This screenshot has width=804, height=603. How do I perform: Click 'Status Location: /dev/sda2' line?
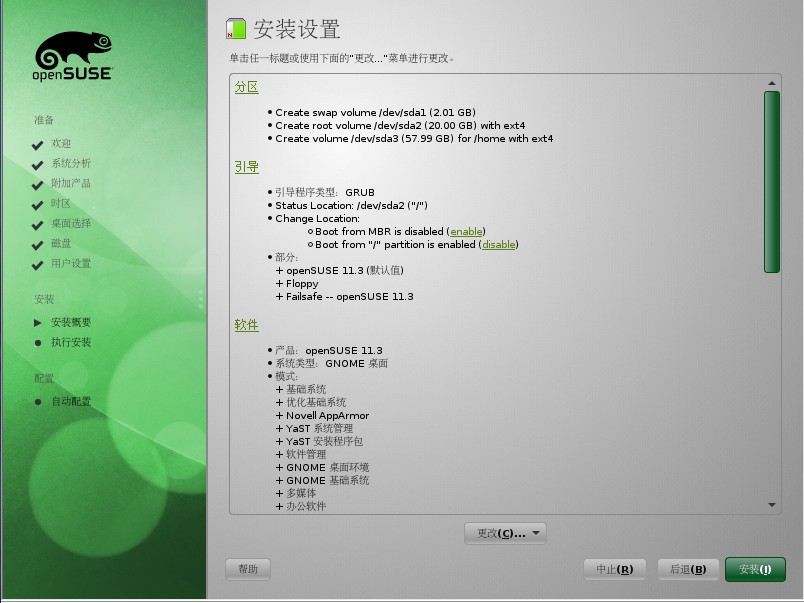[x=351, y=206]
